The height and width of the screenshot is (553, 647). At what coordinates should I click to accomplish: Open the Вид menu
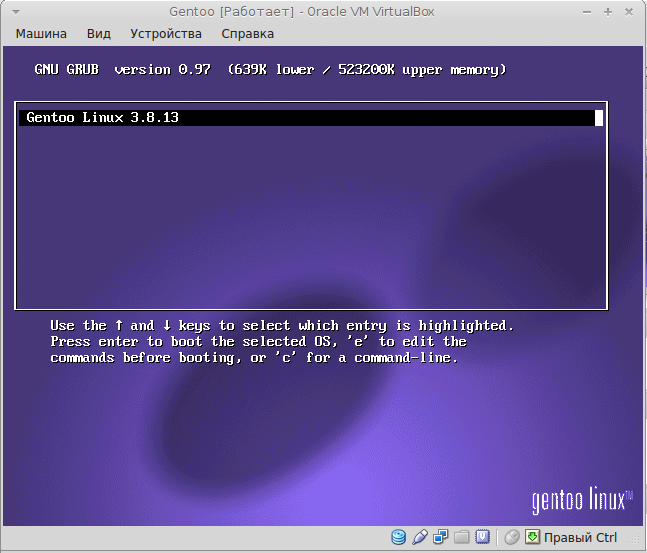tap(99, 33)
